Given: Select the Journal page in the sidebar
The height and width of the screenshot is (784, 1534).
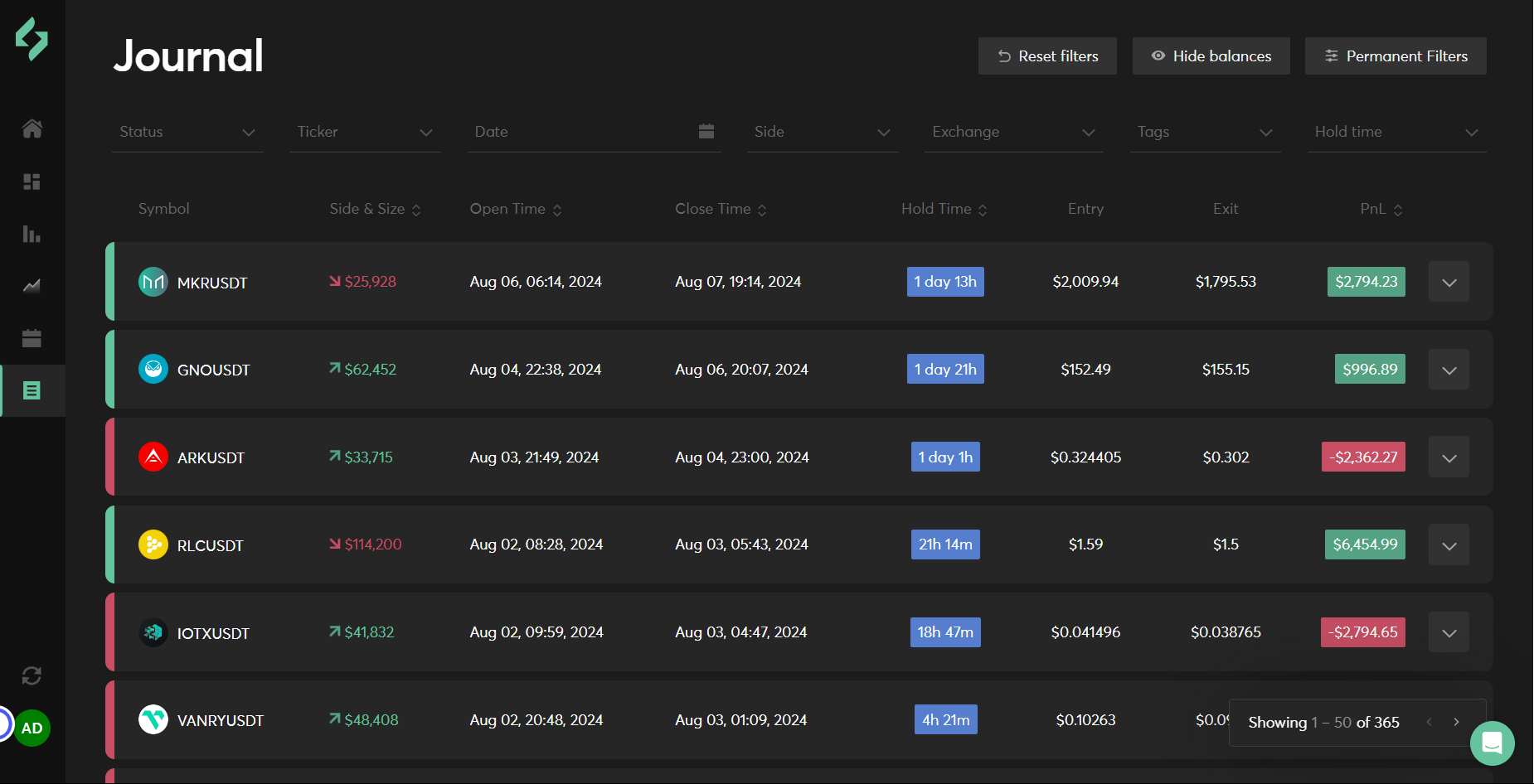Looking at the screenshot, I should [32, 390].
